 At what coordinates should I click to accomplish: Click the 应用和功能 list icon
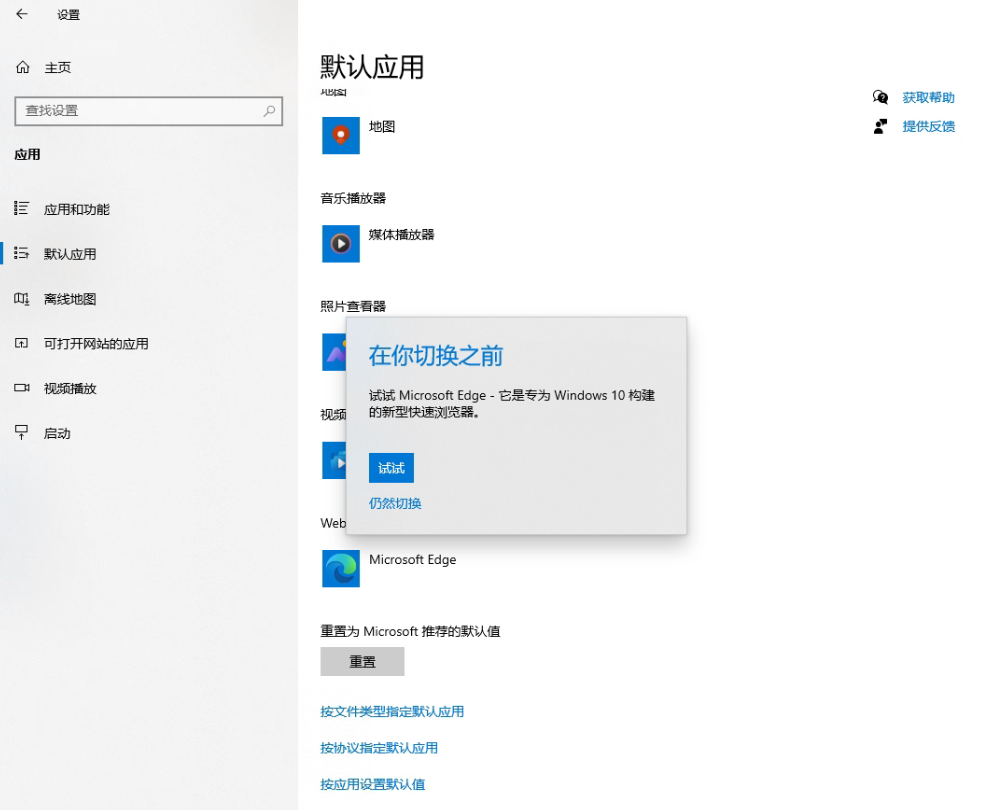(x=21, y=209)
